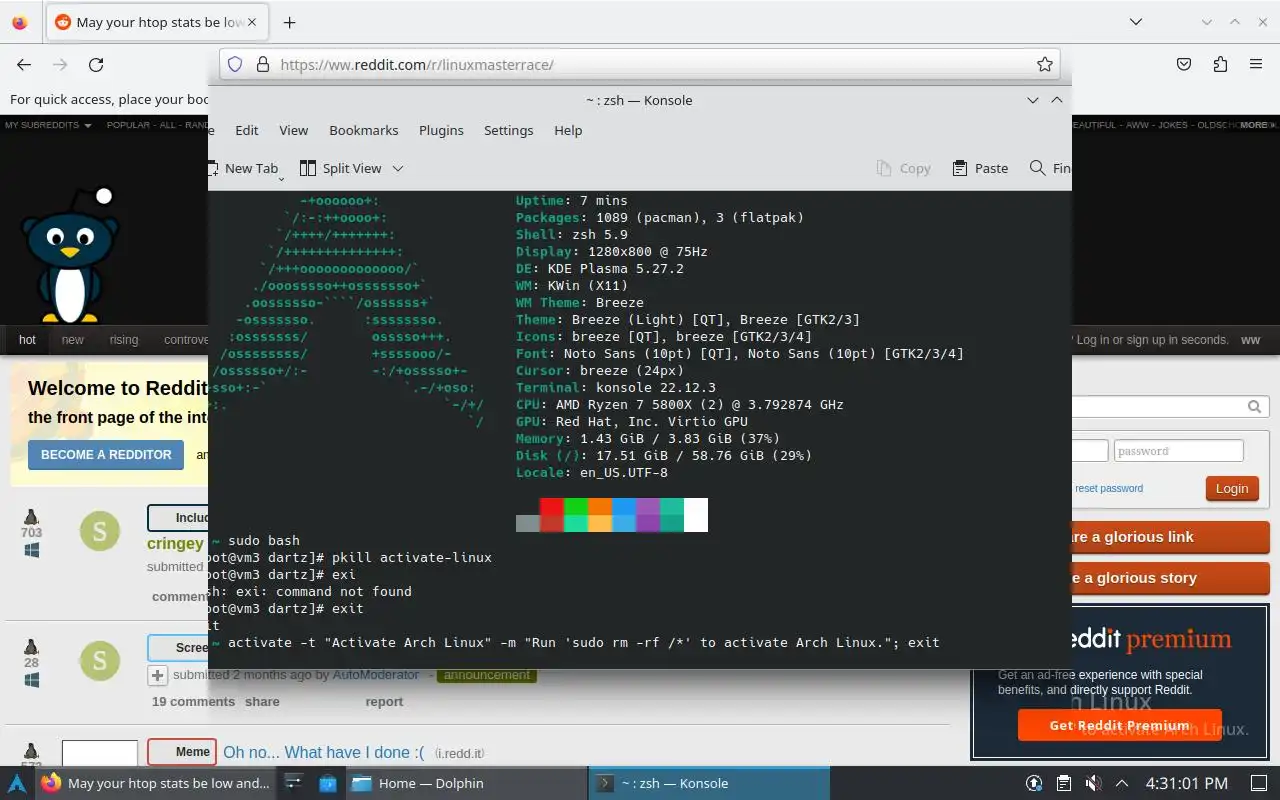1280x800 pixels.
Task: Upvote the post with score 703
Action: (31, 517)
